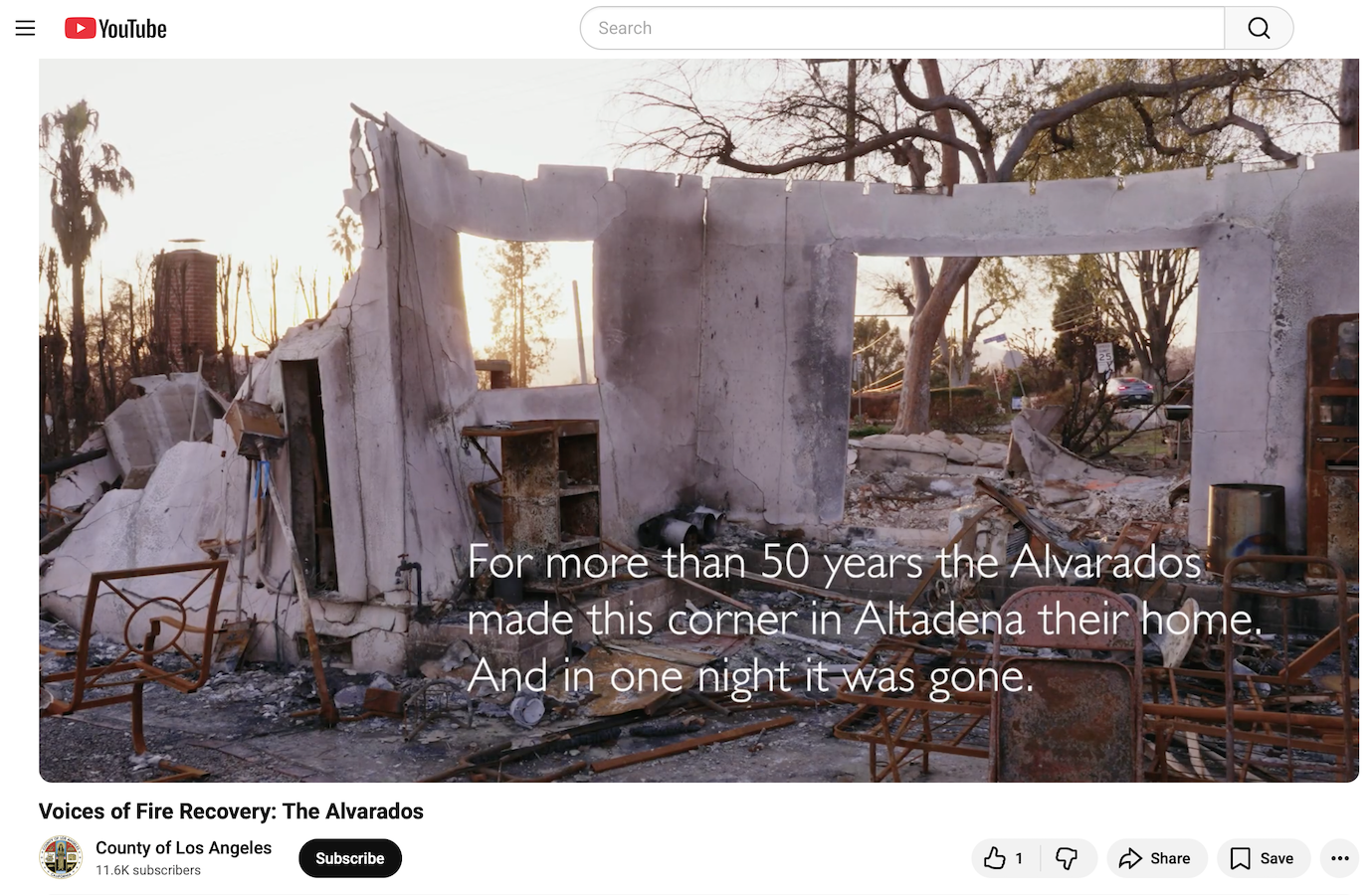Dislike the video with thumbs down
Screen dimensions: 1372x895
[1067, 858]
